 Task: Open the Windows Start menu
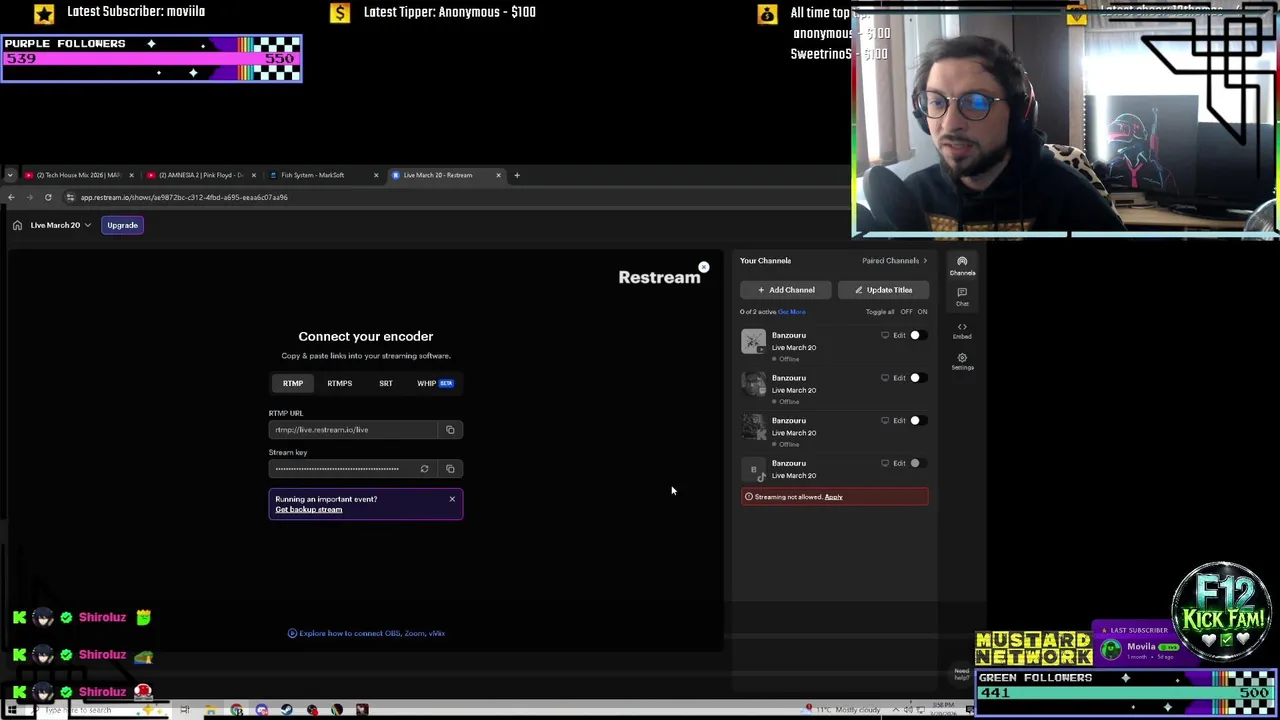tap(12, 710)
